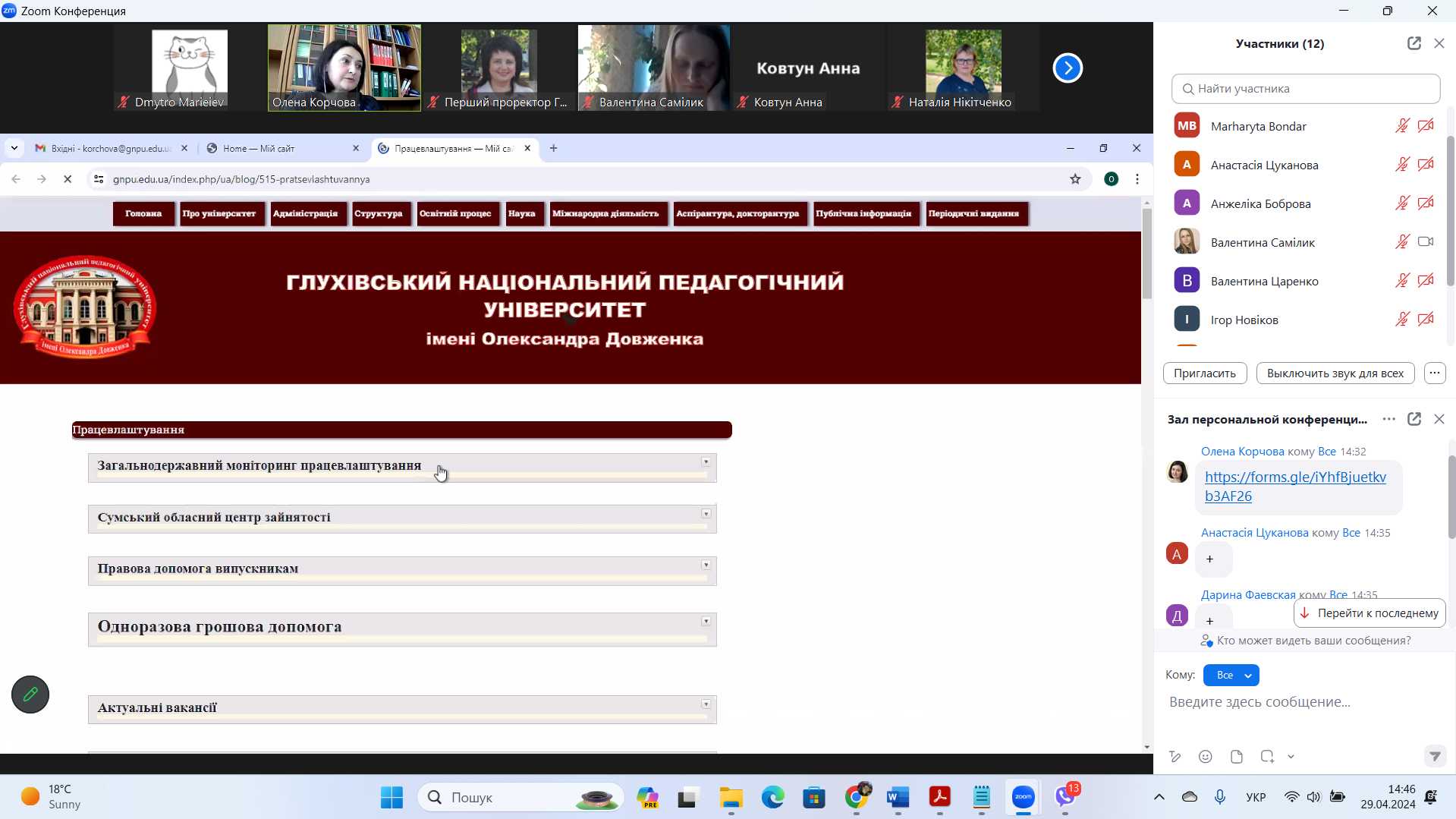The image size is (1456, 819).
Task: Expand Одноразова грошова допомога section
Action: pyautogui.click(x=402, y=629)
